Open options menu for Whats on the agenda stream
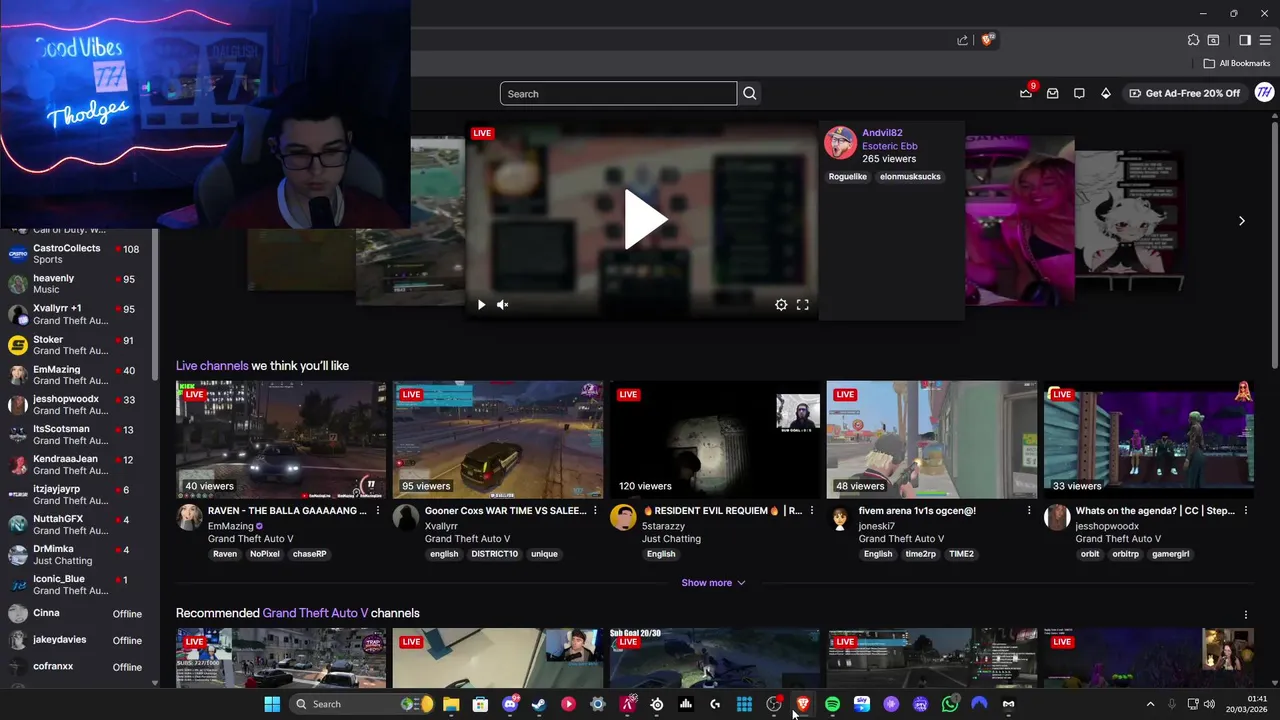Viewport: 1280px width, 720px height. click(1246, 511)
